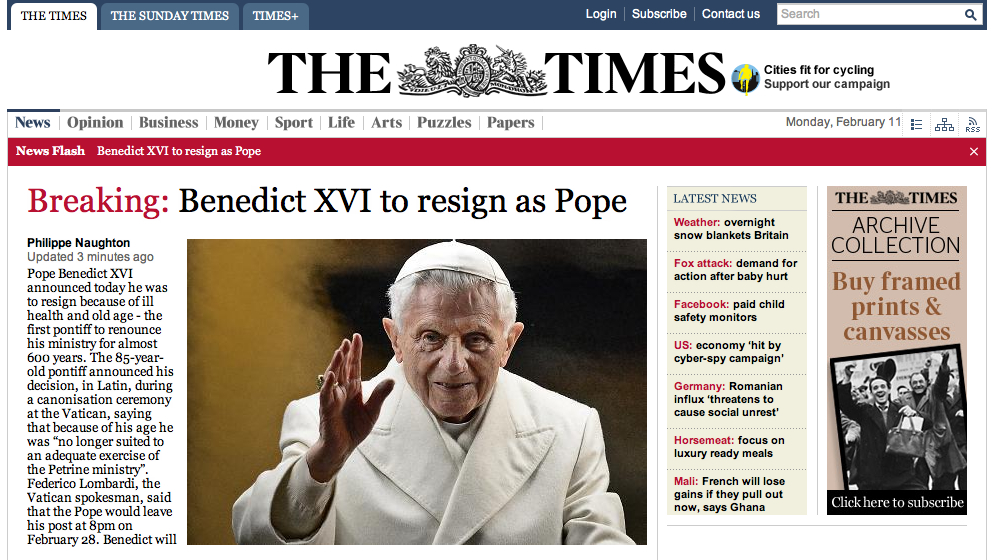Image resolution: width=994 pixels, height=560 pixels.
Task: Click the Pope Benedict photo
Action: pyautogui.click(x=416, y=391)
